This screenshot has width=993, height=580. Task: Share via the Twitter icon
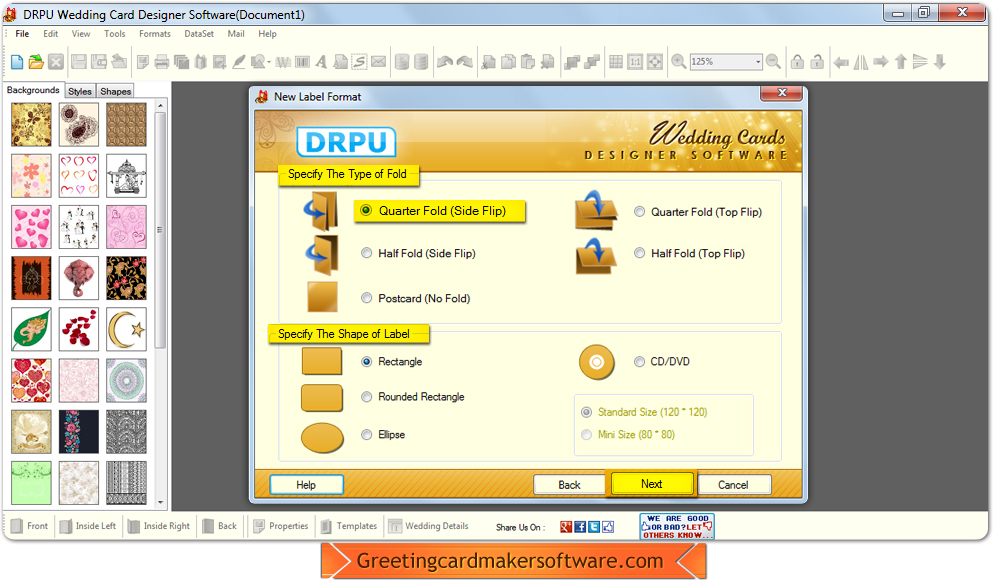(593, 527)
